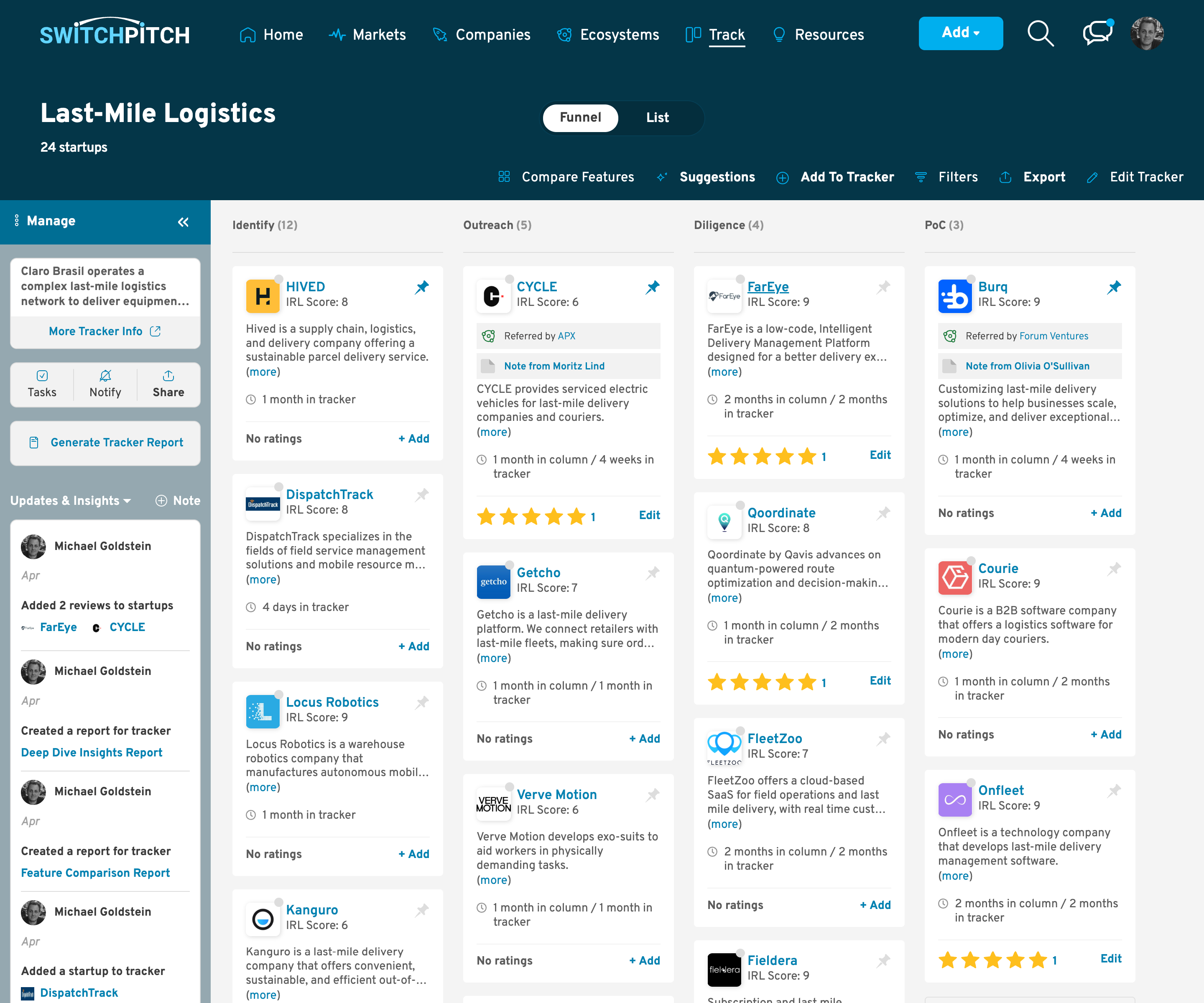Click FarEye's five-star rating
Viewport: 1204px width, 1003px height.
tap(762, 456)
